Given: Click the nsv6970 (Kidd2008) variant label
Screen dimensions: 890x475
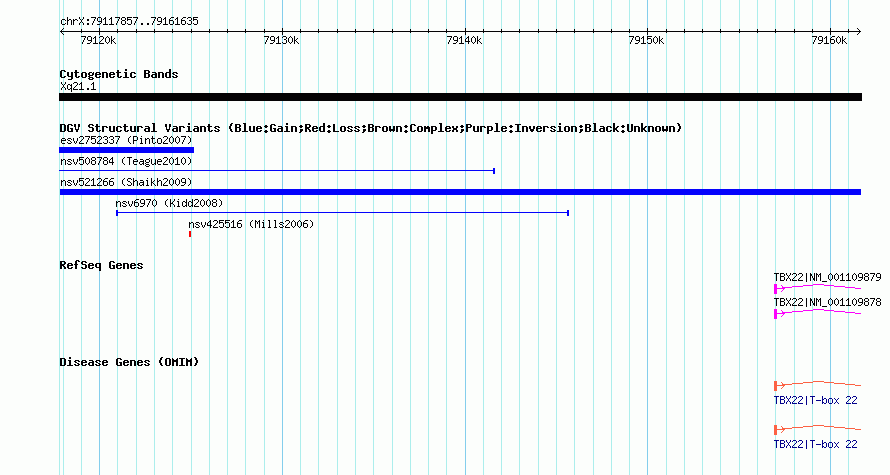Looking at the screenshot, I should [x=169, y=203].
